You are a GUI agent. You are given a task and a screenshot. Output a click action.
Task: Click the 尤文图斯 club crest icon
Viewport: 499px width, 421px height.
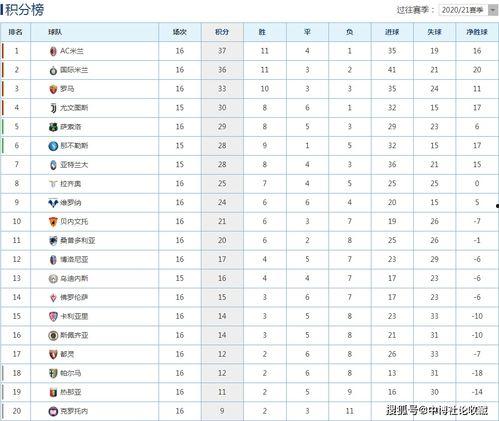point(53,108)
